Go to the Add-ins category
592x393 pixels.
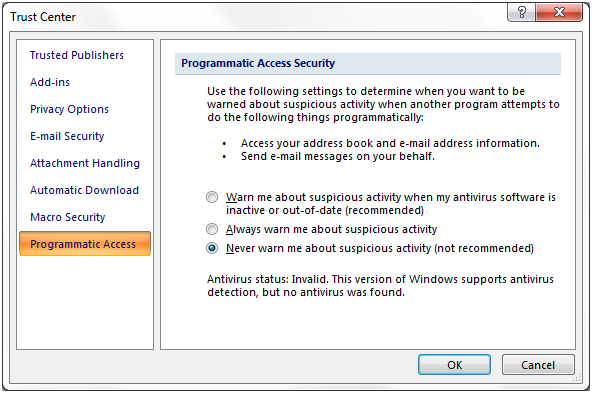[50, 82]
